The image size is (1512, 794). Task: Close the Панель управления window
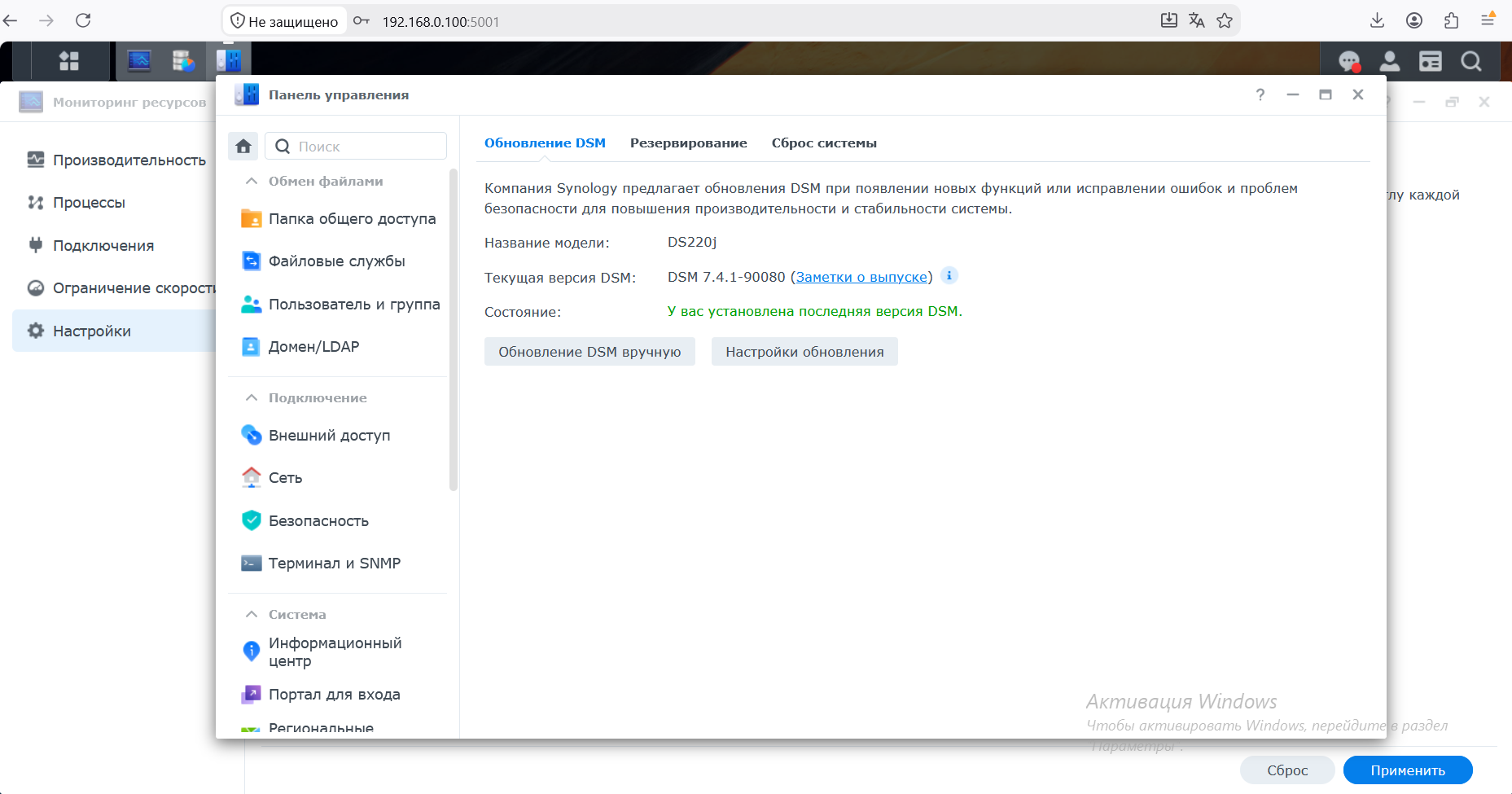(1358, 94)
